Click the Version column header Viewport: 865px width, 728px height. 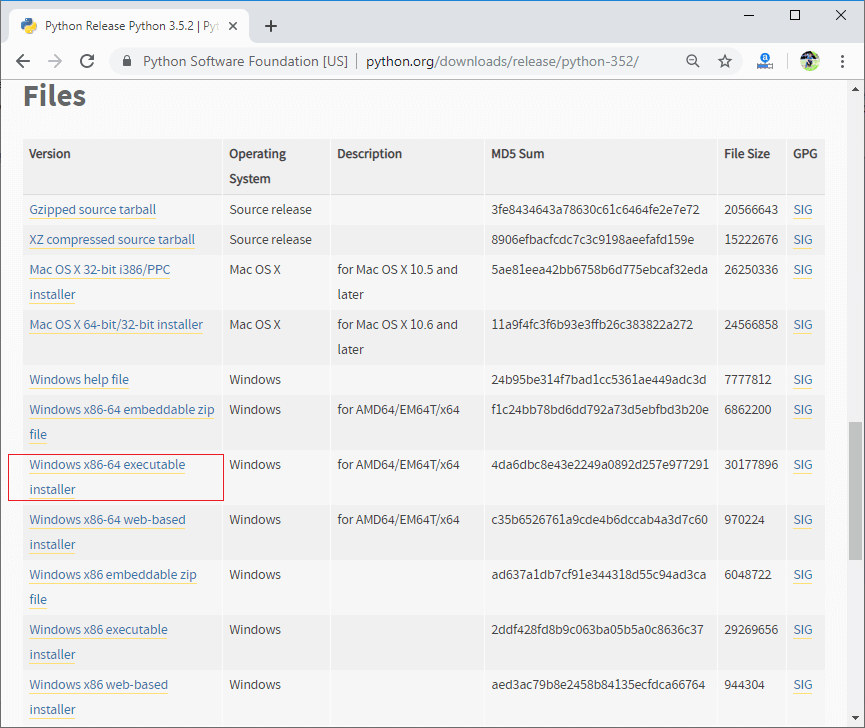pyautogui.click(x=50, y=154)
